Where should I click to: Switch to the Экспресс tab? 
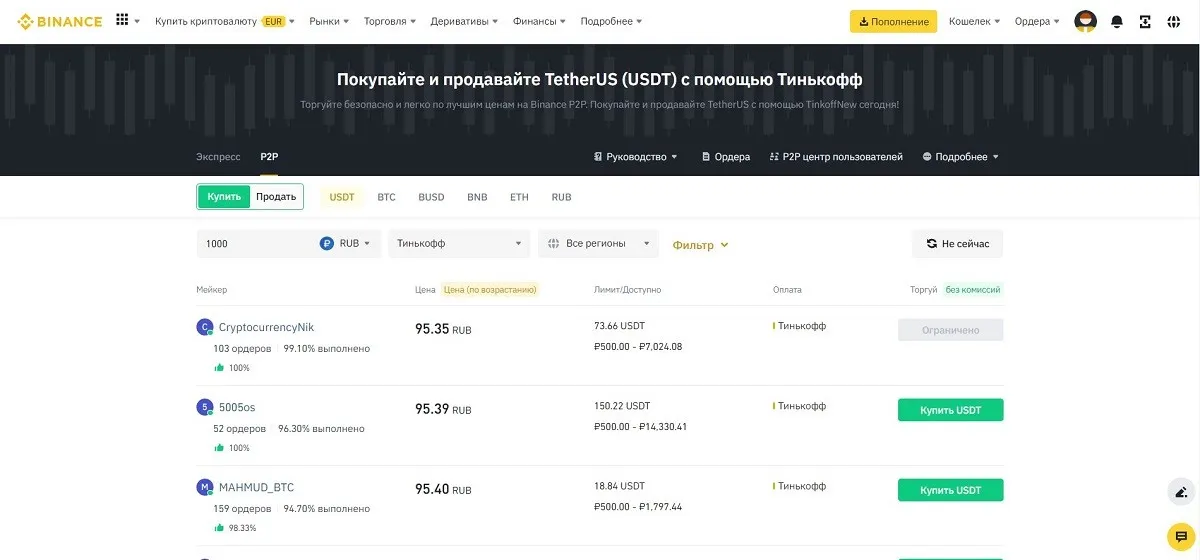(218, 157)
